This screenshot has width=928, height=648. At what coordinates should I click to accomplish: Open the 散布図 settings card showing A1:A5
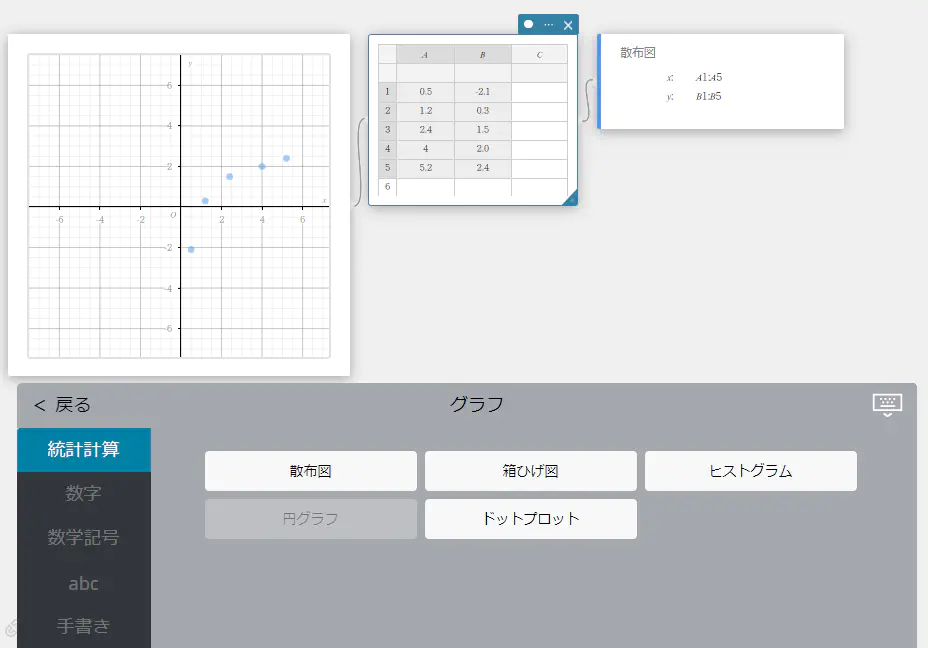pyautogui.click(x=720, y=82)
